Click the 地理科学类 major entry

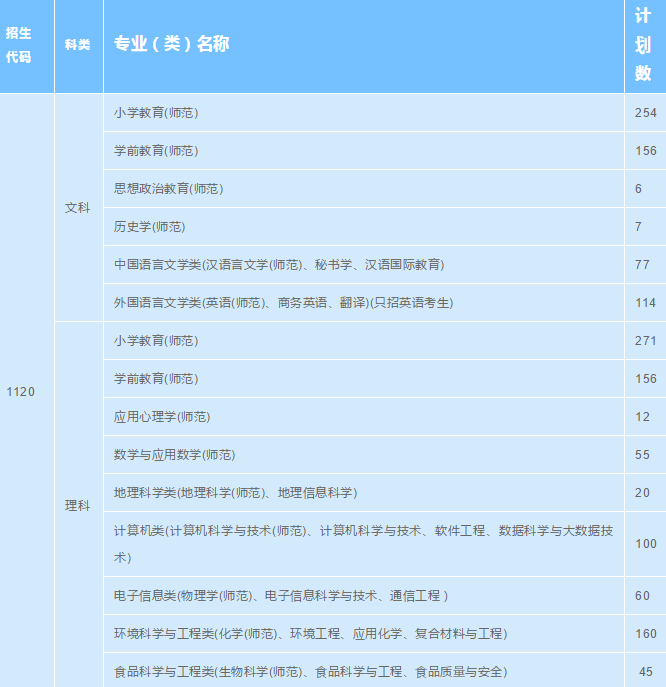pos(236,493)
